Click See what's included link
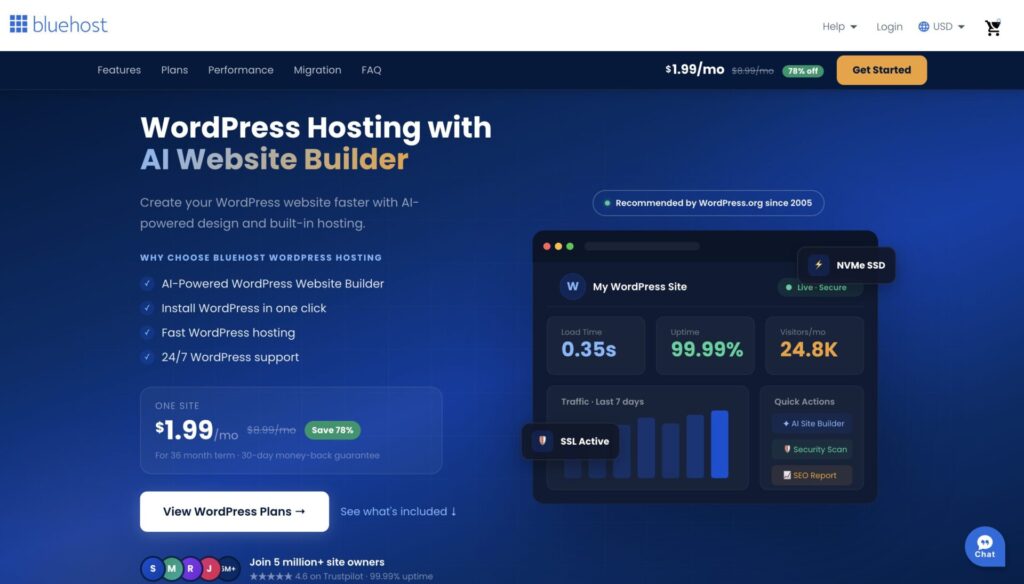 click(x=398, y=511)
